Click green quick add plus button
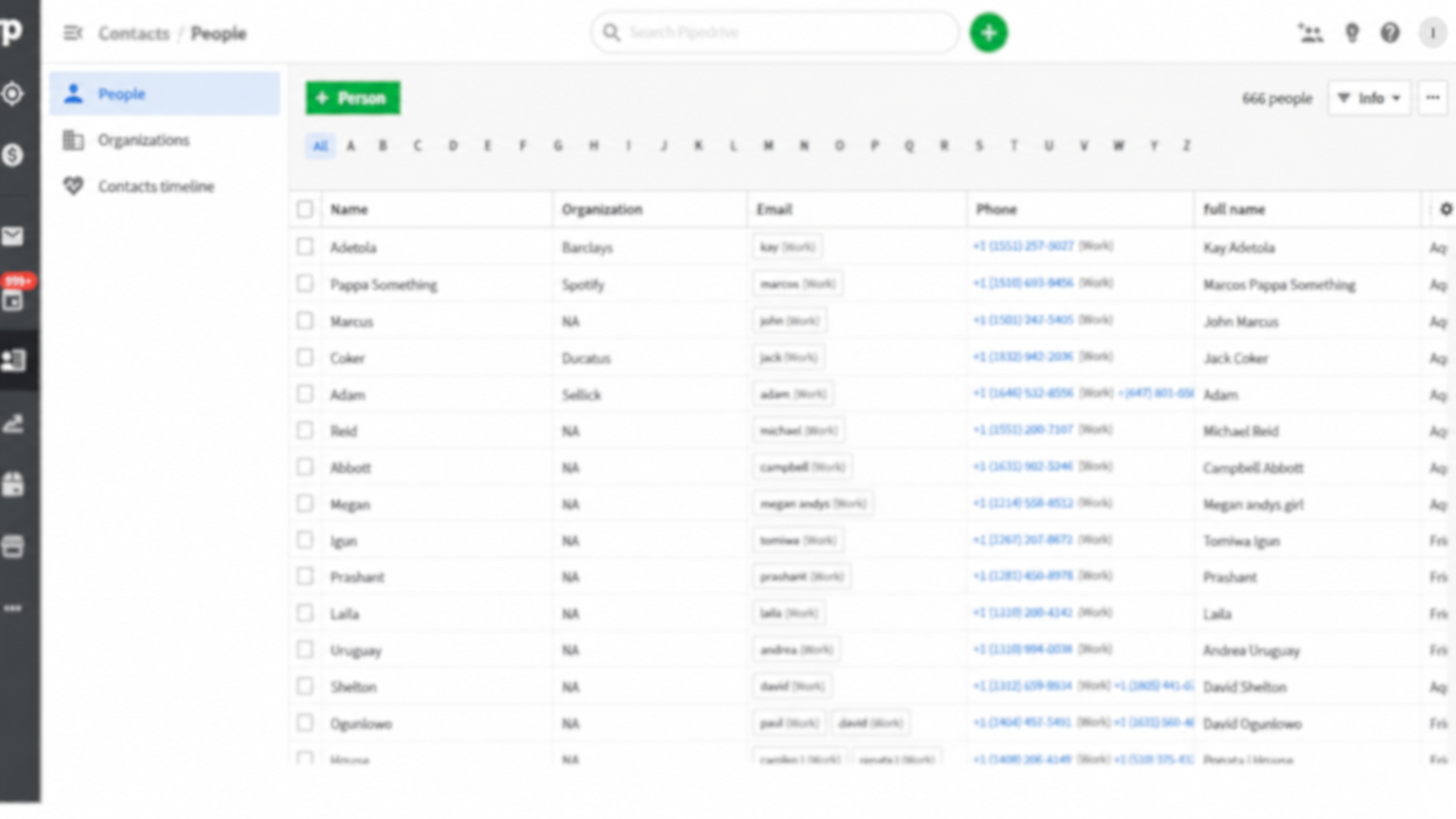Viewport: 1456px width, 819px height. pyautogui.click(x=988, y=33)
